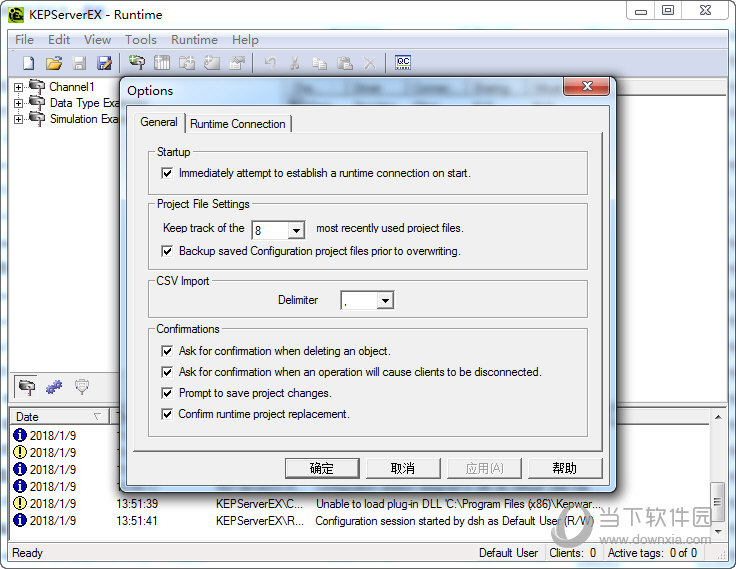Click the 帮助 (Help) button

pos(565,468)
